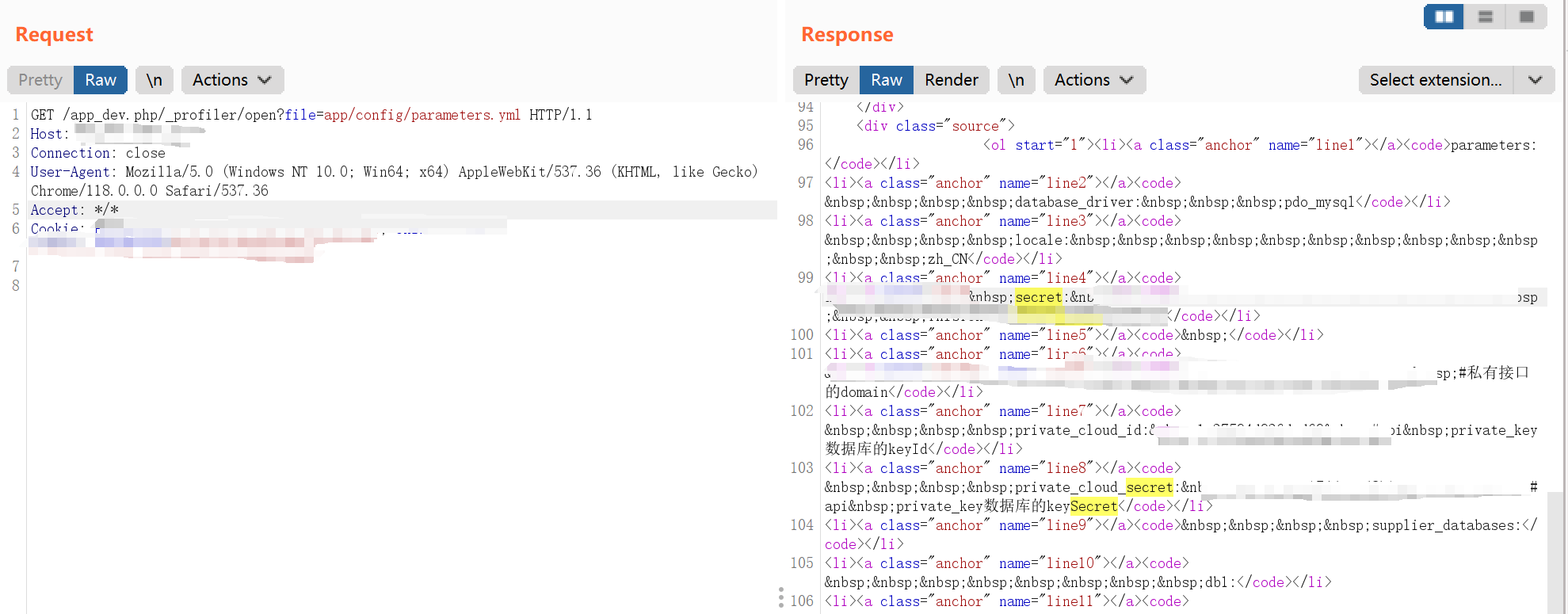Toggle \n non-printable characters in Request panel
The height and width of the screenshot is (614, 1568).
point(154,80)
